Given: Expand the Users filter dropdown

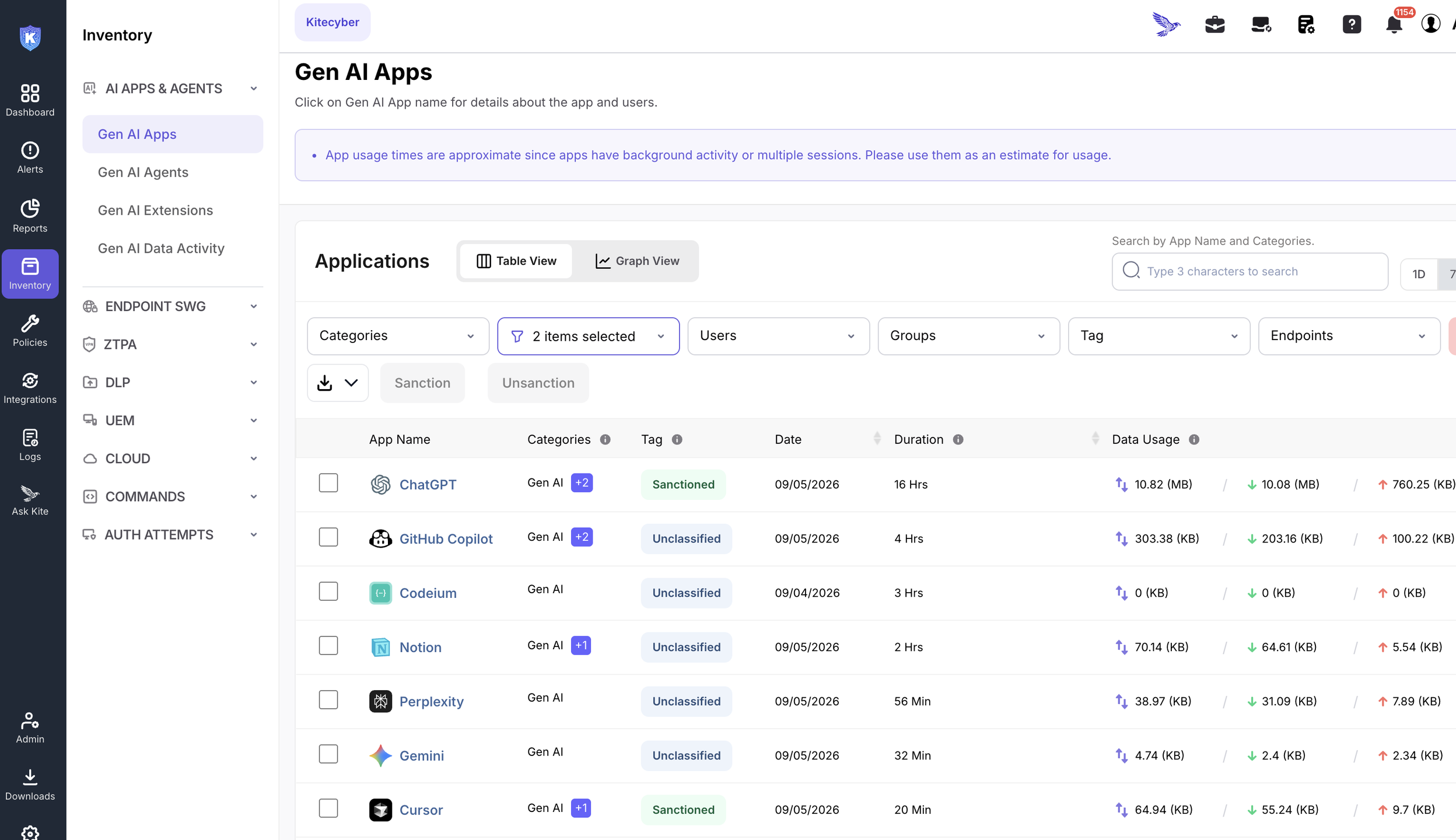Looking at the screenshot, I should pos(778,336).
